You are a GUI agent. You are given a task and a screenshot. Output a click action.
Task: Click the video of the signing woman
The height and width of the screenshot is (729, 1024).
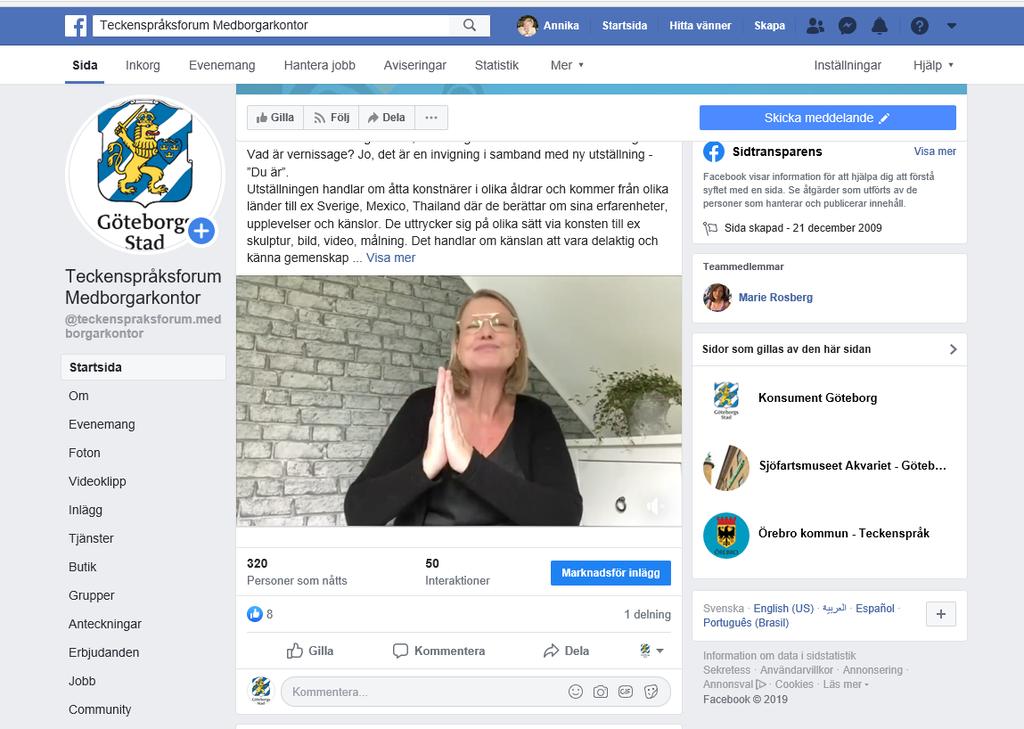459,400
